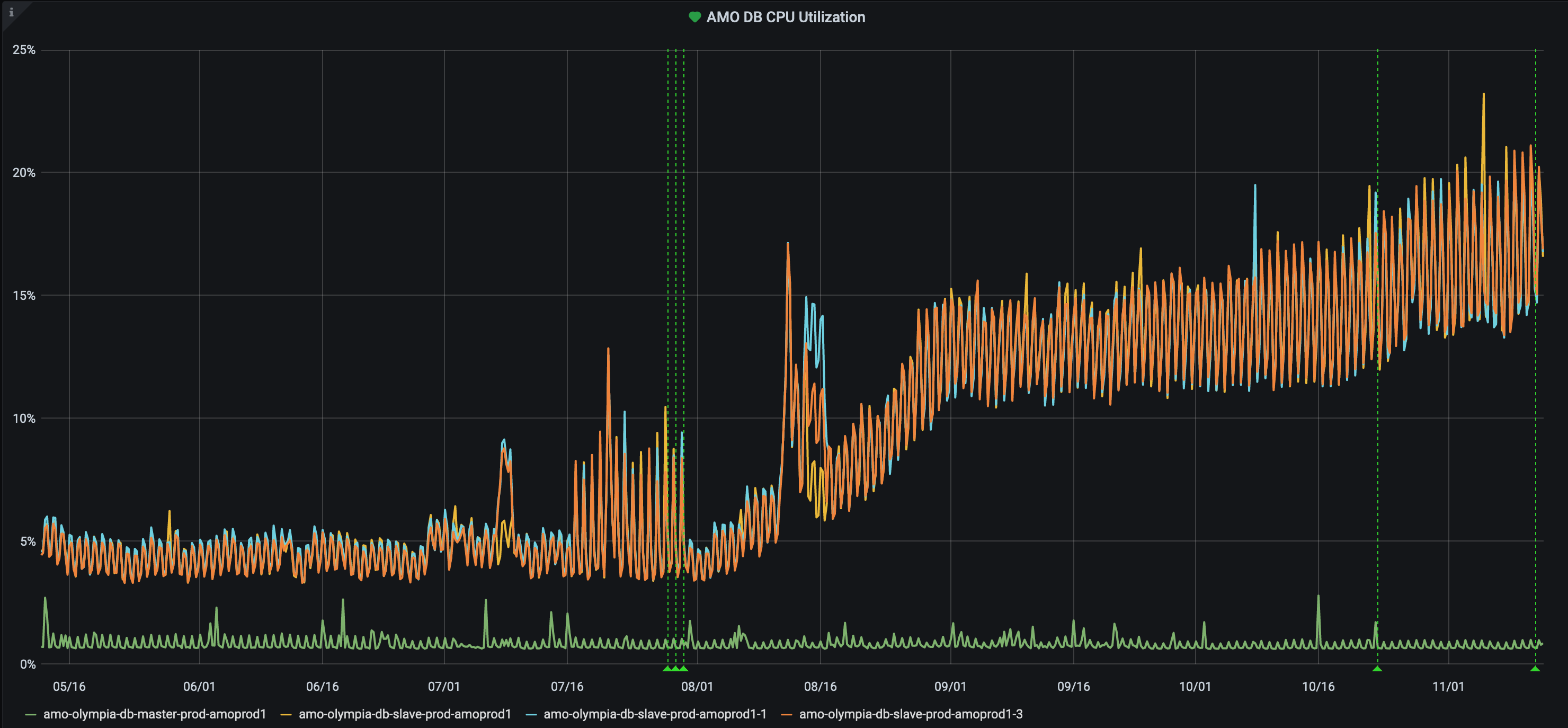The height and width of the screenshot is (728, 1568).
Task: Click the 25% y-axis label
Action: click(24, 50)
